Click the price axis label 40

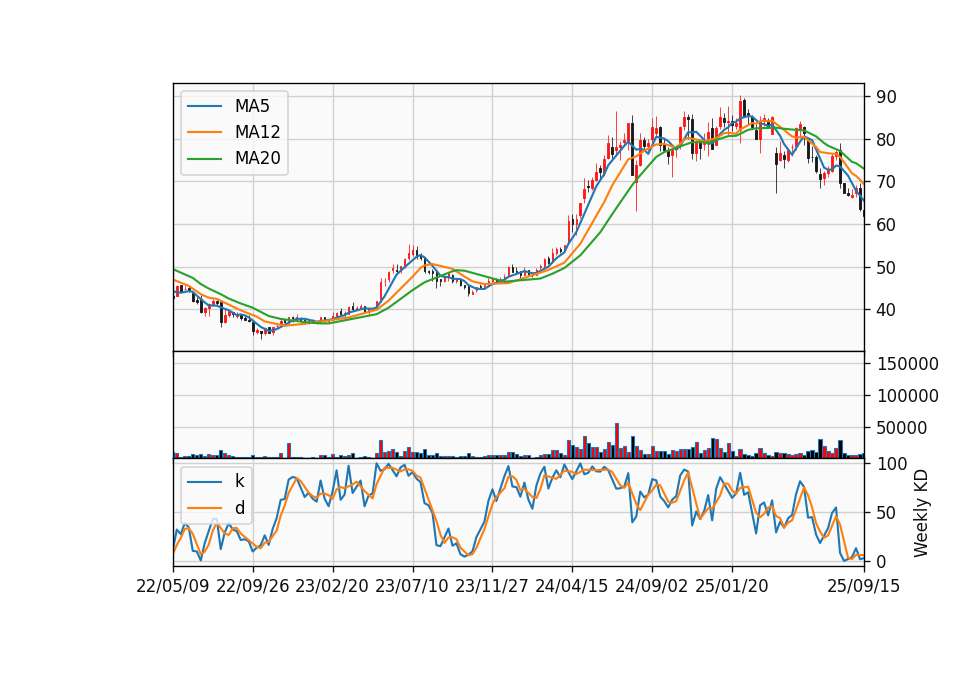click(886, 310)
